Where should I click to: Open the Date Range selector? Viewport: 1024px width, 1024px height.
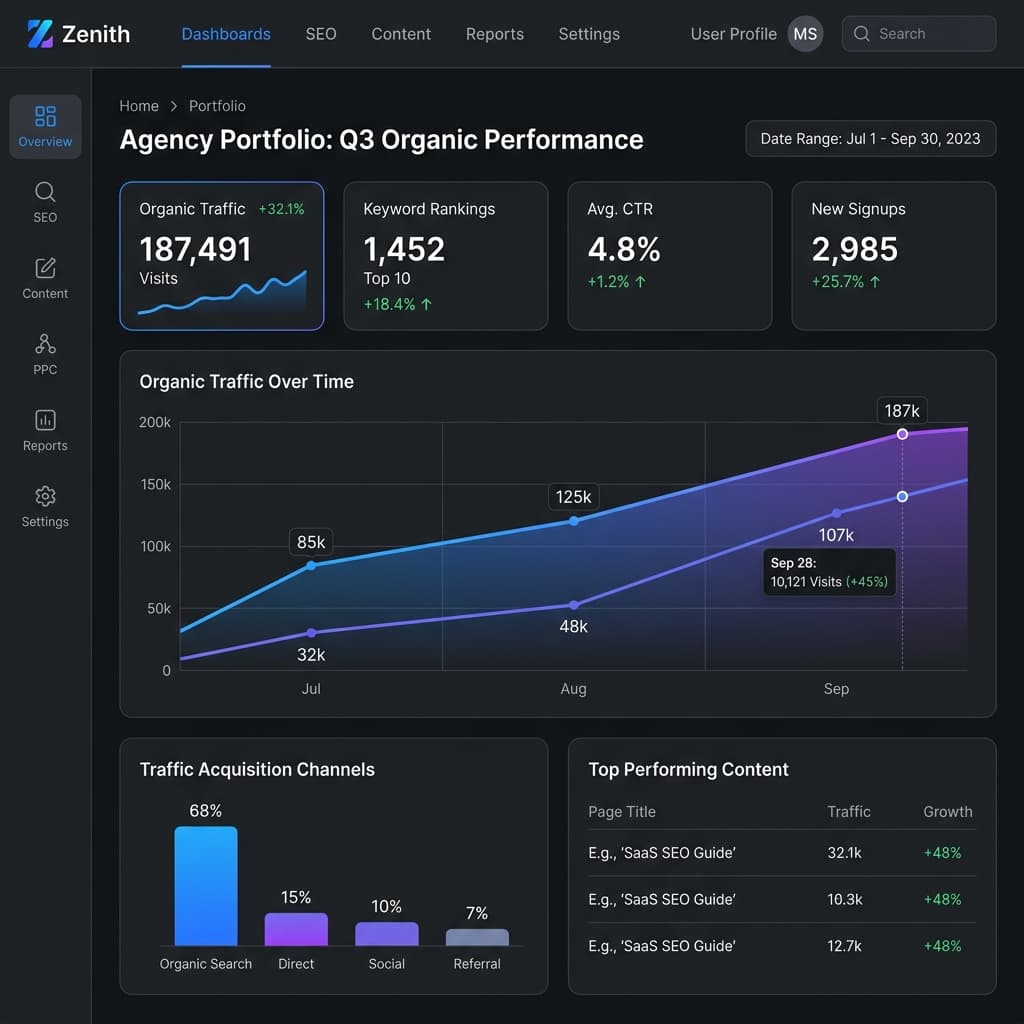point(871,138)
